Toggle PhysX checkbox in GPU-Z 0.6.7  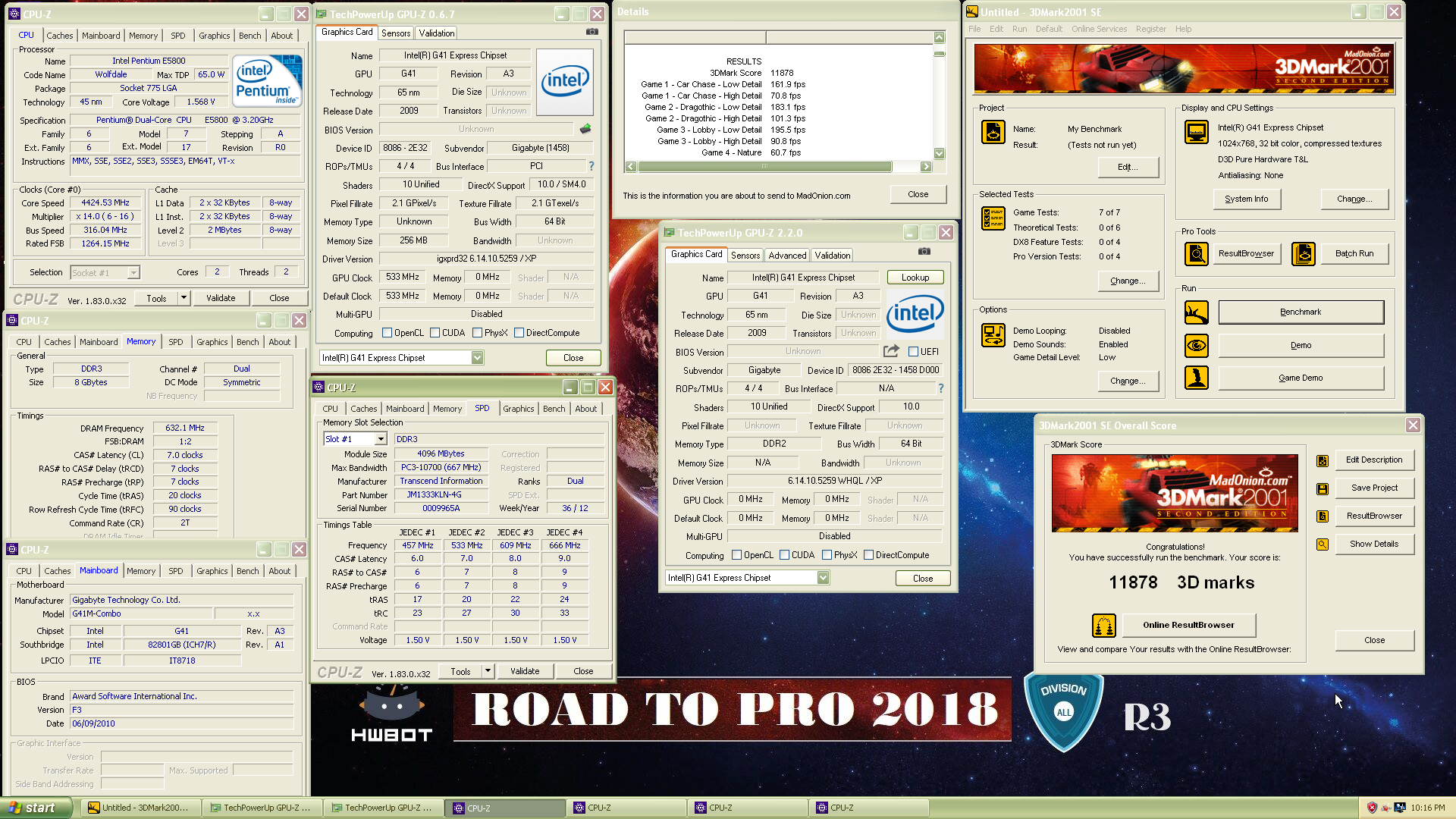click(x=477, y=333)
